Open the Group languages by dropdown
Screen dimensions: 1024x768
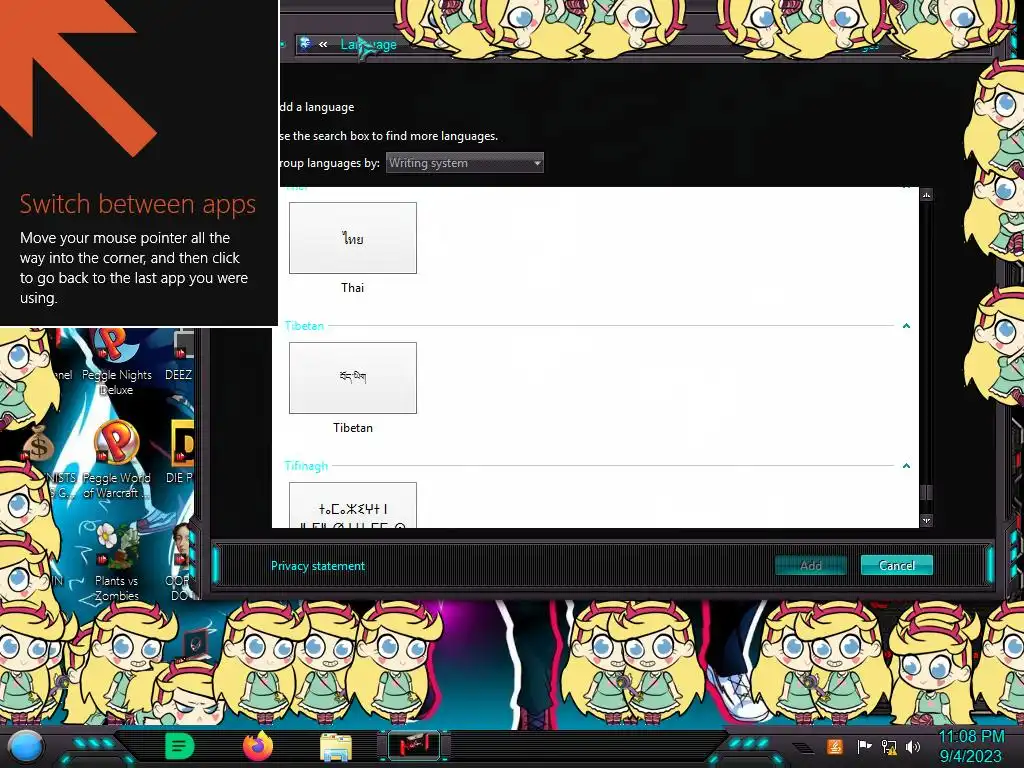pos(464,163)
